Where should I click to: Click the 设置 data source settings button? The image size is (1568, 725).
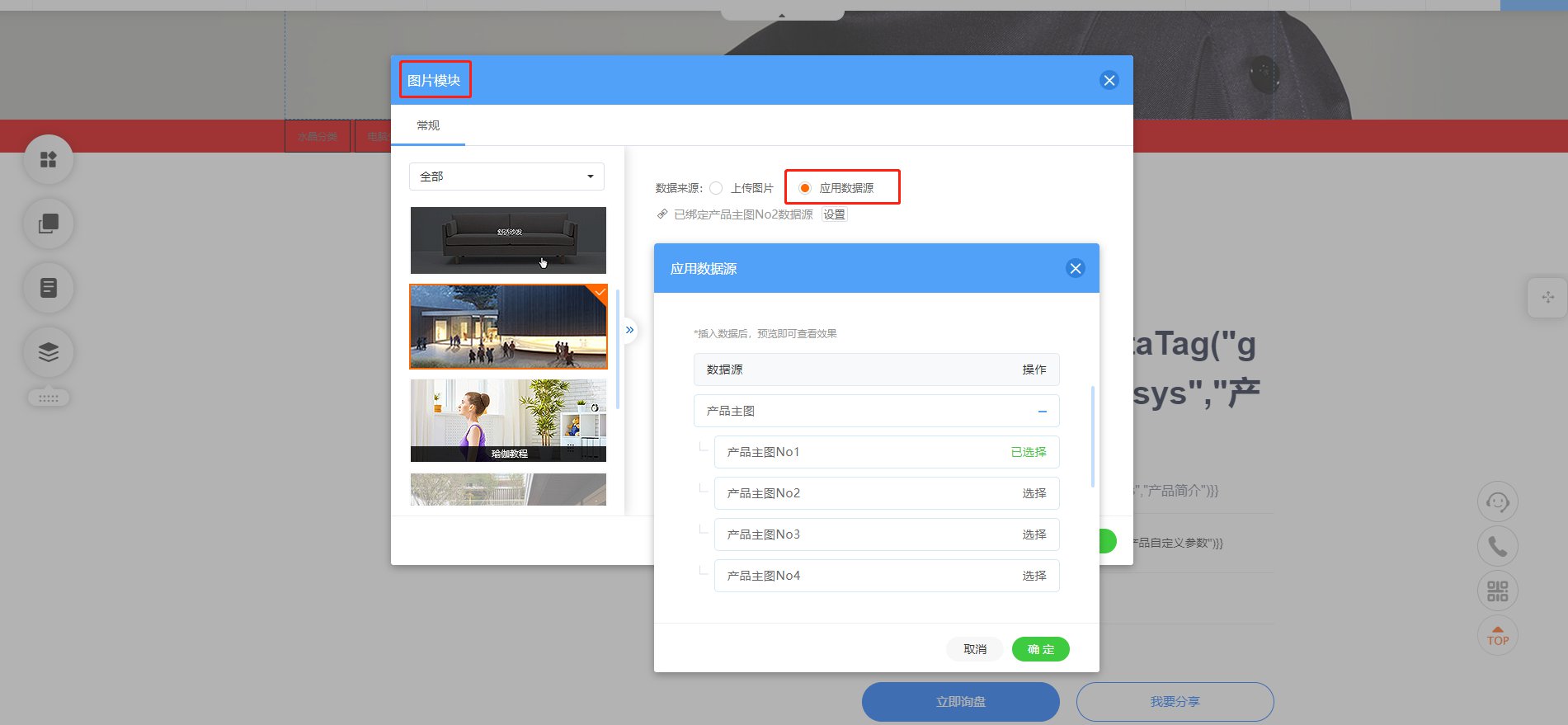click(x=834, y=214)
